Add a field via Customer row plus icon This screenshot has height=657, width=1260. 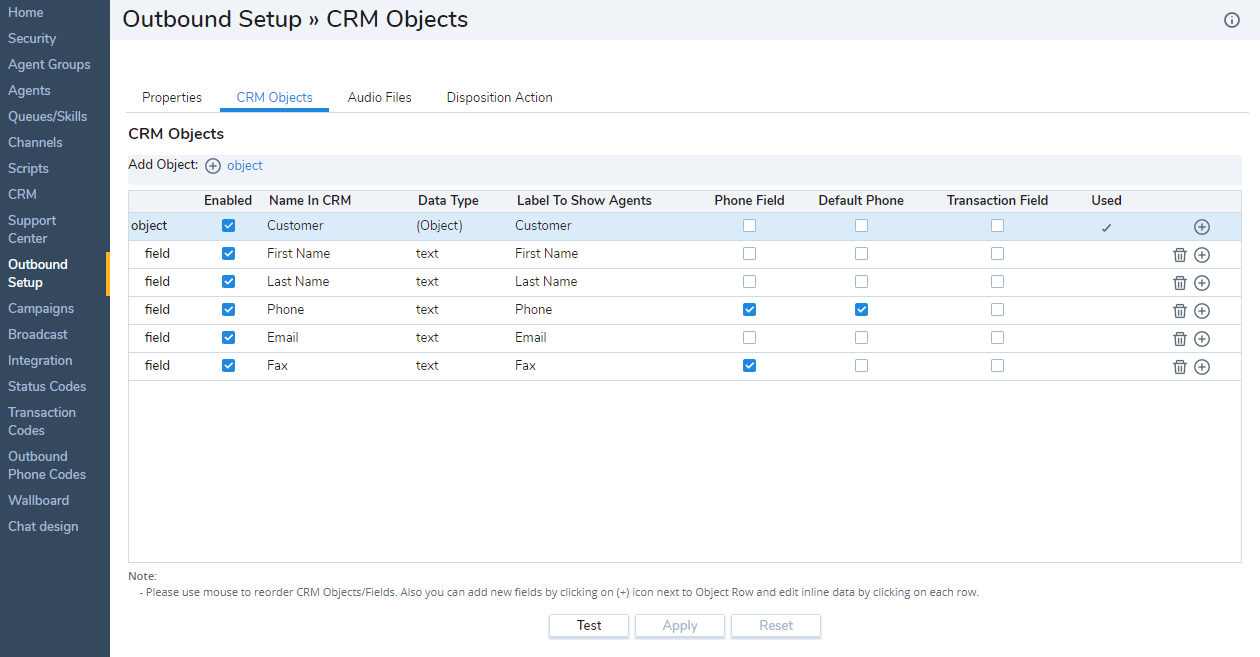coord(1202,227)
